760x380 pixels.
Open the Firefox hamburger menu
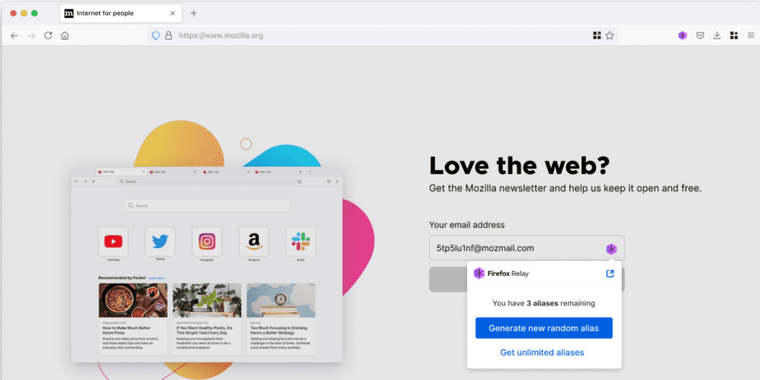click(751, 35)
